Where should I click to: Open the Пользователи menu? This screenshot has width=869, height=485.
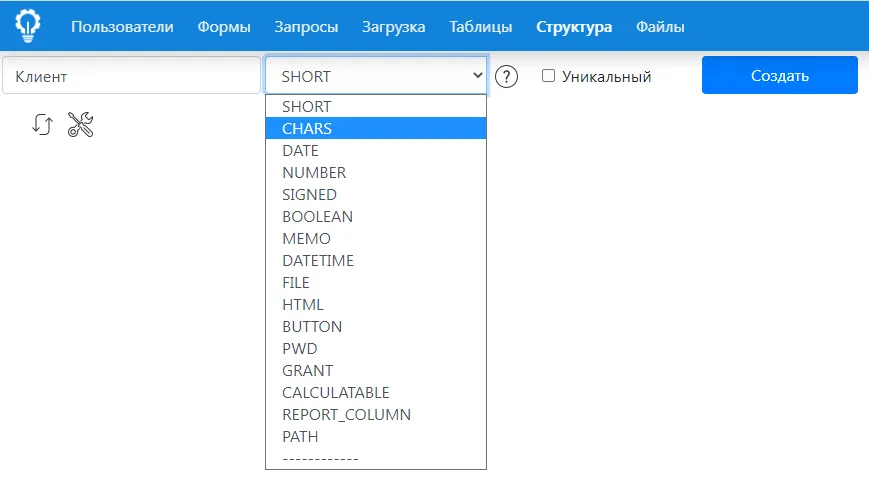[x=122, y=27]
